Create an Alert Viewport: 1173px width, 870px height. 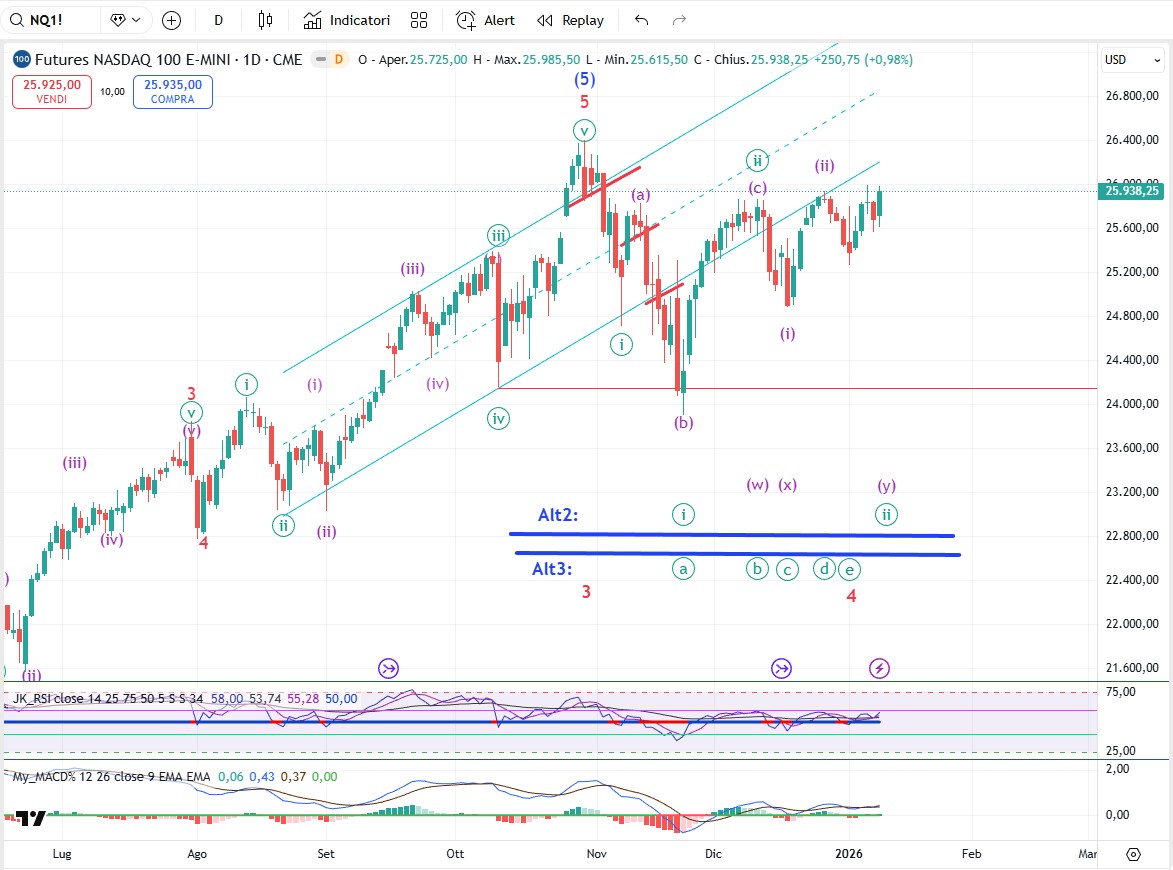pos(486,20)
